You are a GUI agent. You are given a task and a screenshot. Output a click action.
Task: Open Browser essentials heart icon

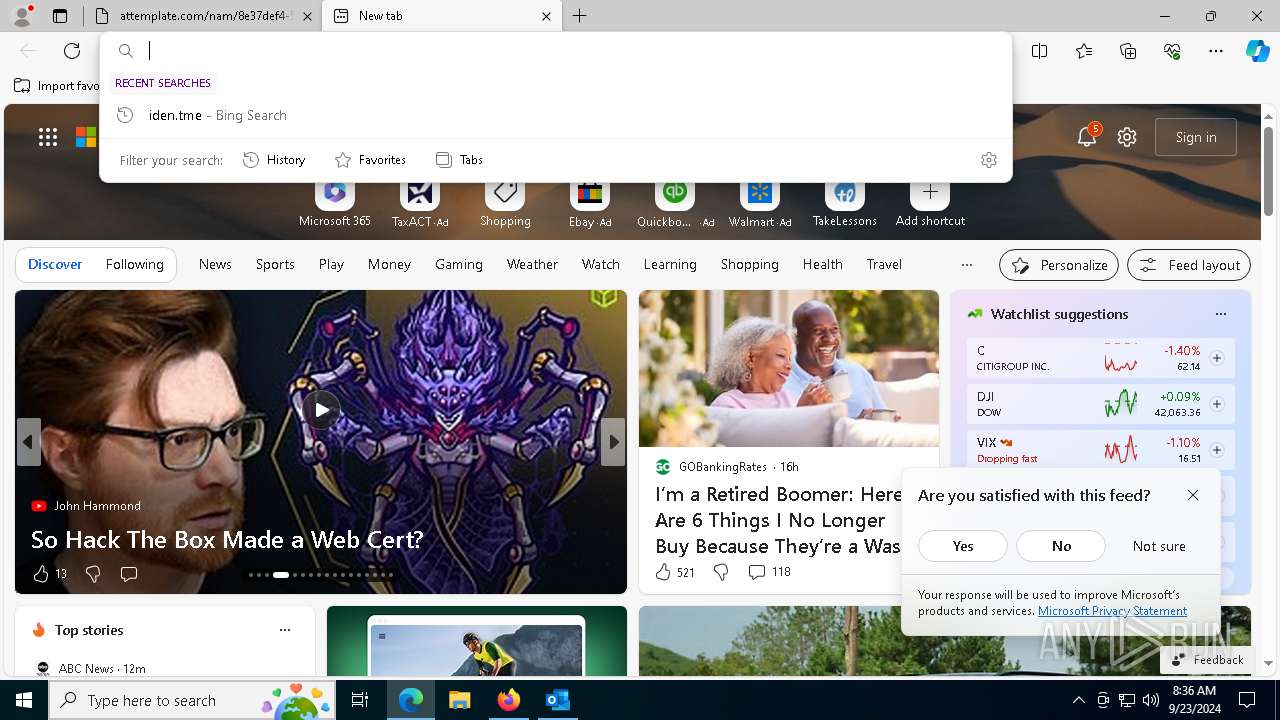click(x=1172, y=51)
